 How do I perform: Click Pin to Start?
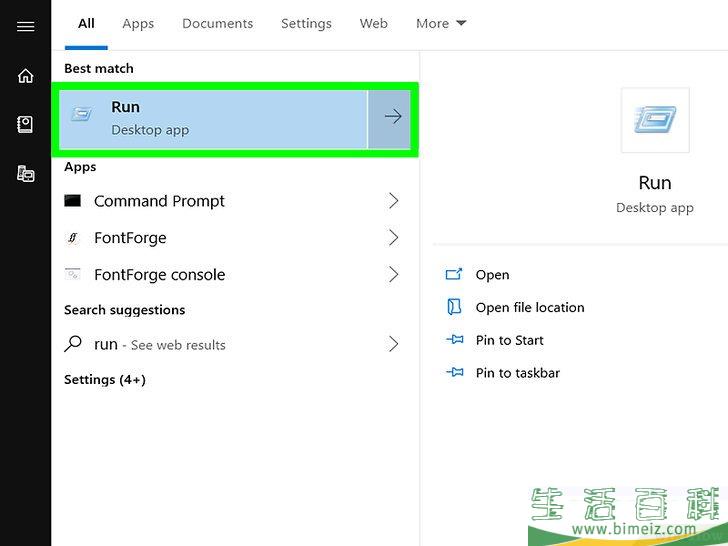pos(509,340)
